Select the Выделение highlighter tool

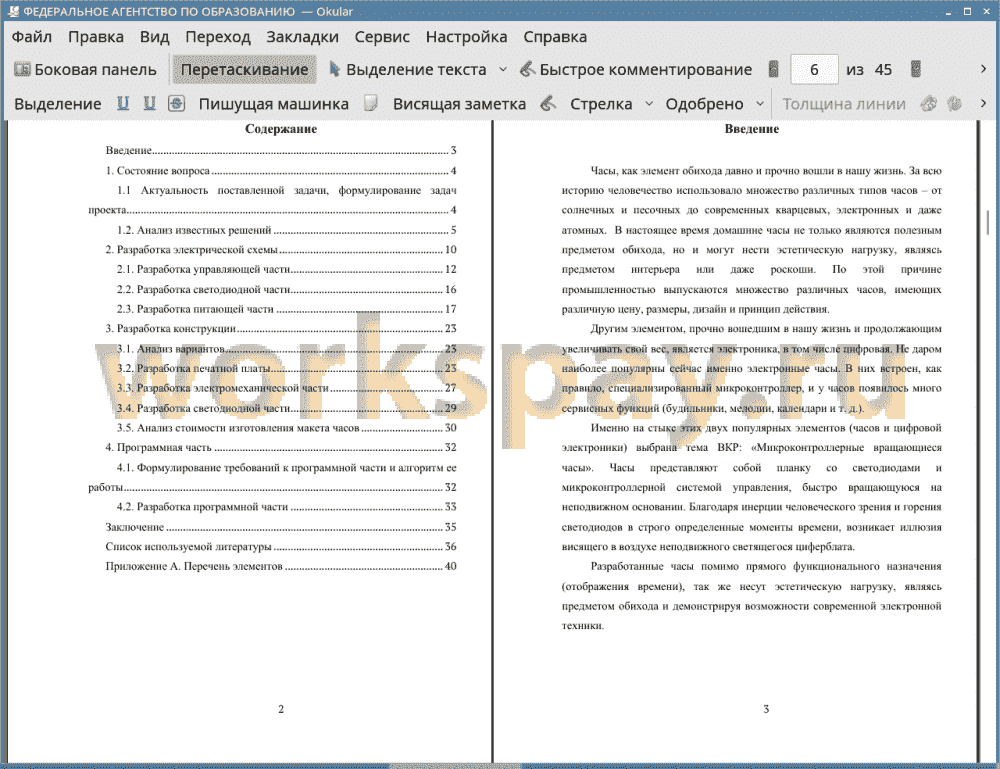(x=57, y=104)
